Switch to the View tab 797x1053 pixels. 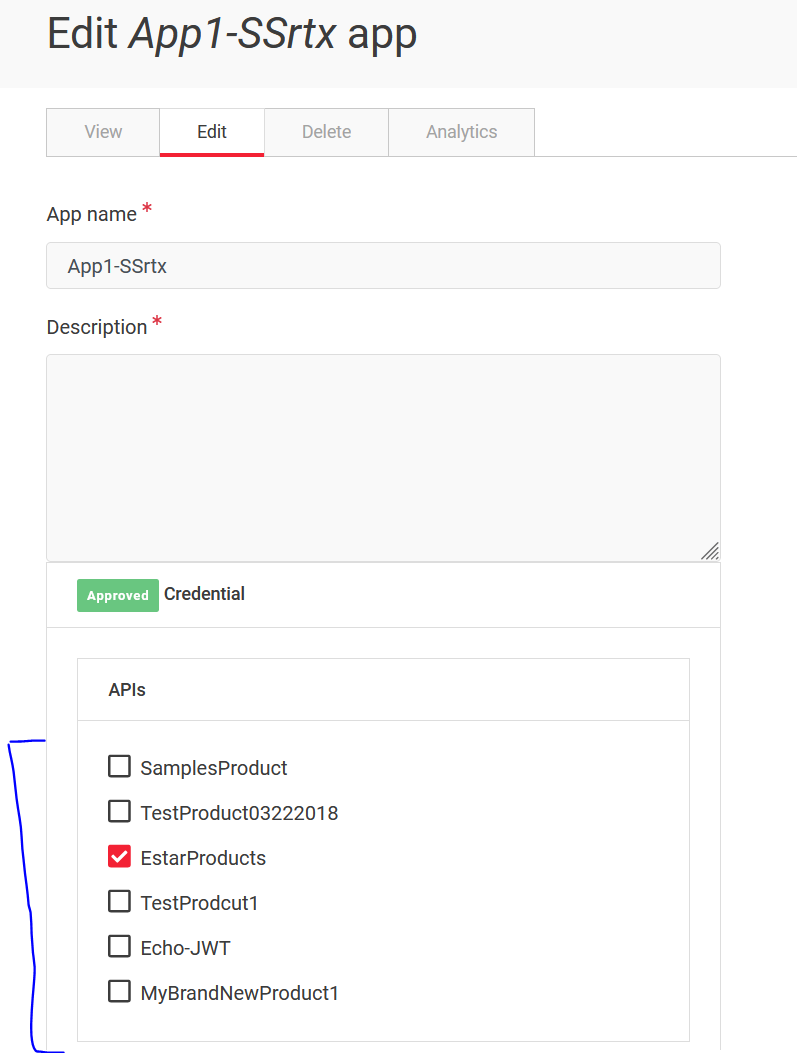point(102,131)
